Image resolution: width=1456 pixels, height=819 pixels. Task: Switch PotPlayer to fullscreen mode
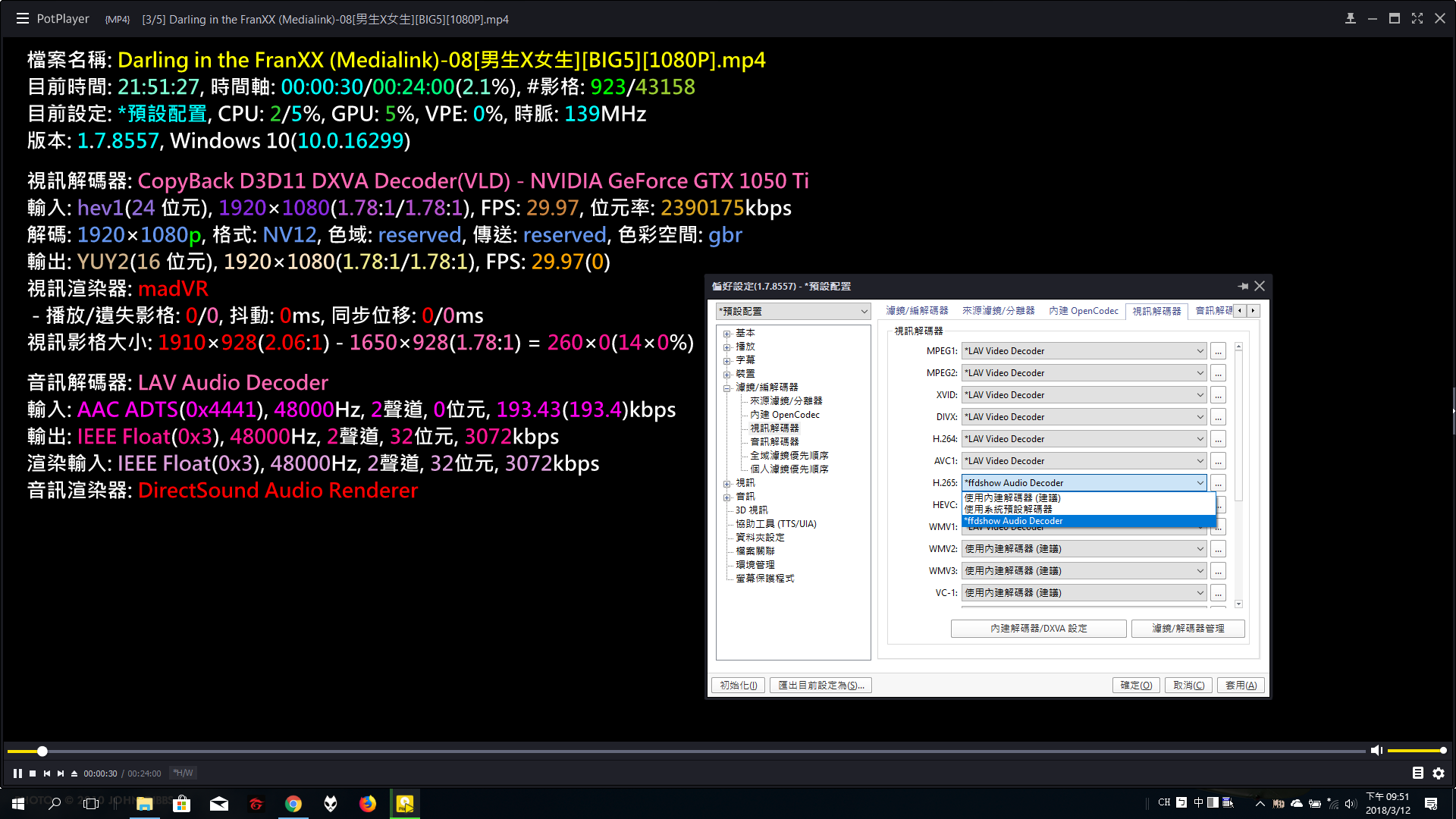1417,18
